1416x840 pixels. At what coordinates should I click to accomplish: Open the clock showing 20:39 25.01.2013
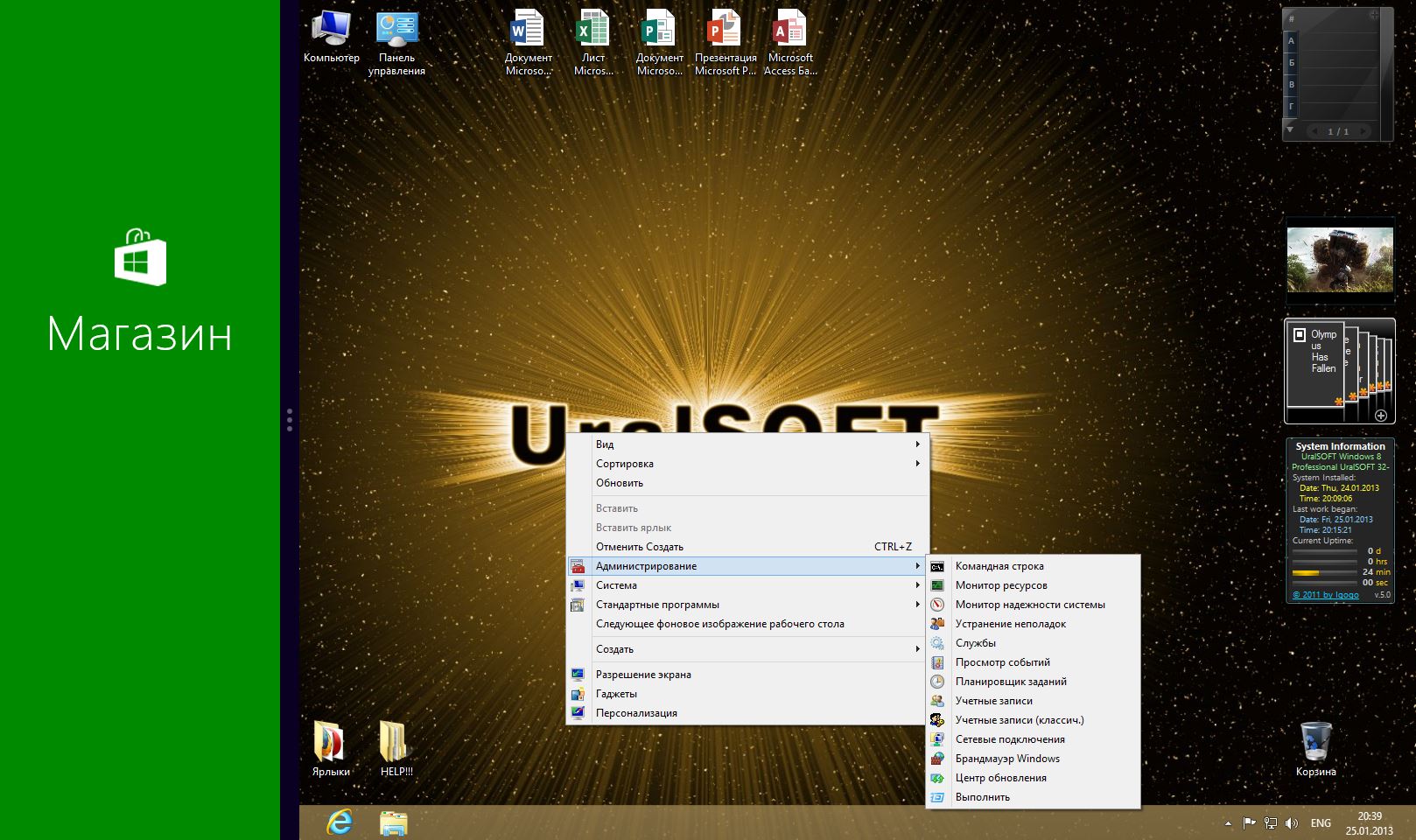1370,823
